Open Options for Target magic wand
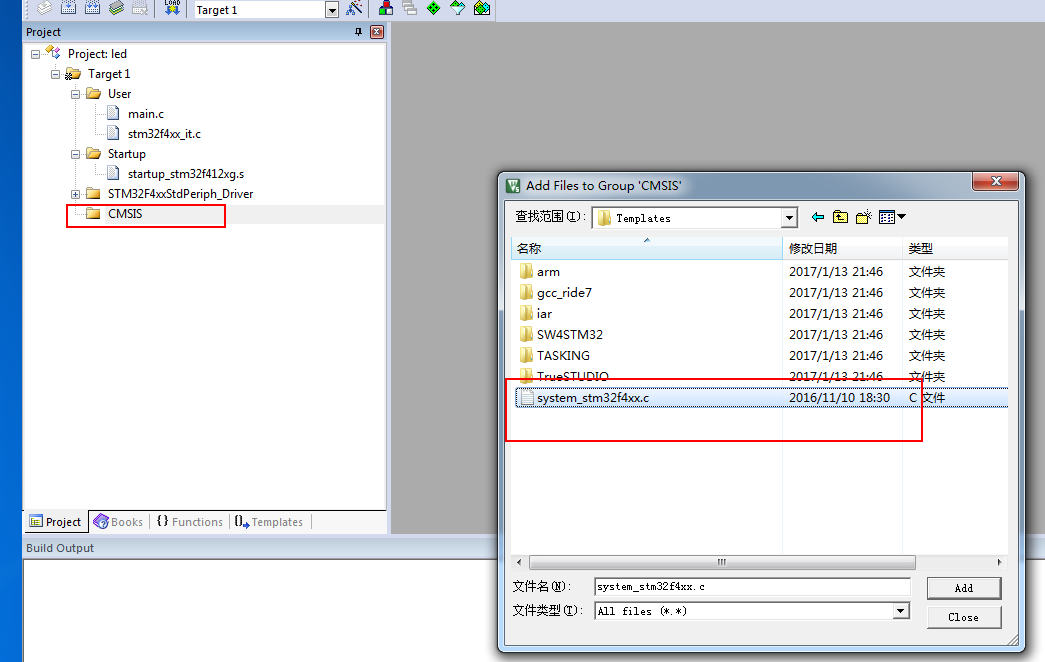Viewport: 1045px width, 662px height. tap(354, 9)
